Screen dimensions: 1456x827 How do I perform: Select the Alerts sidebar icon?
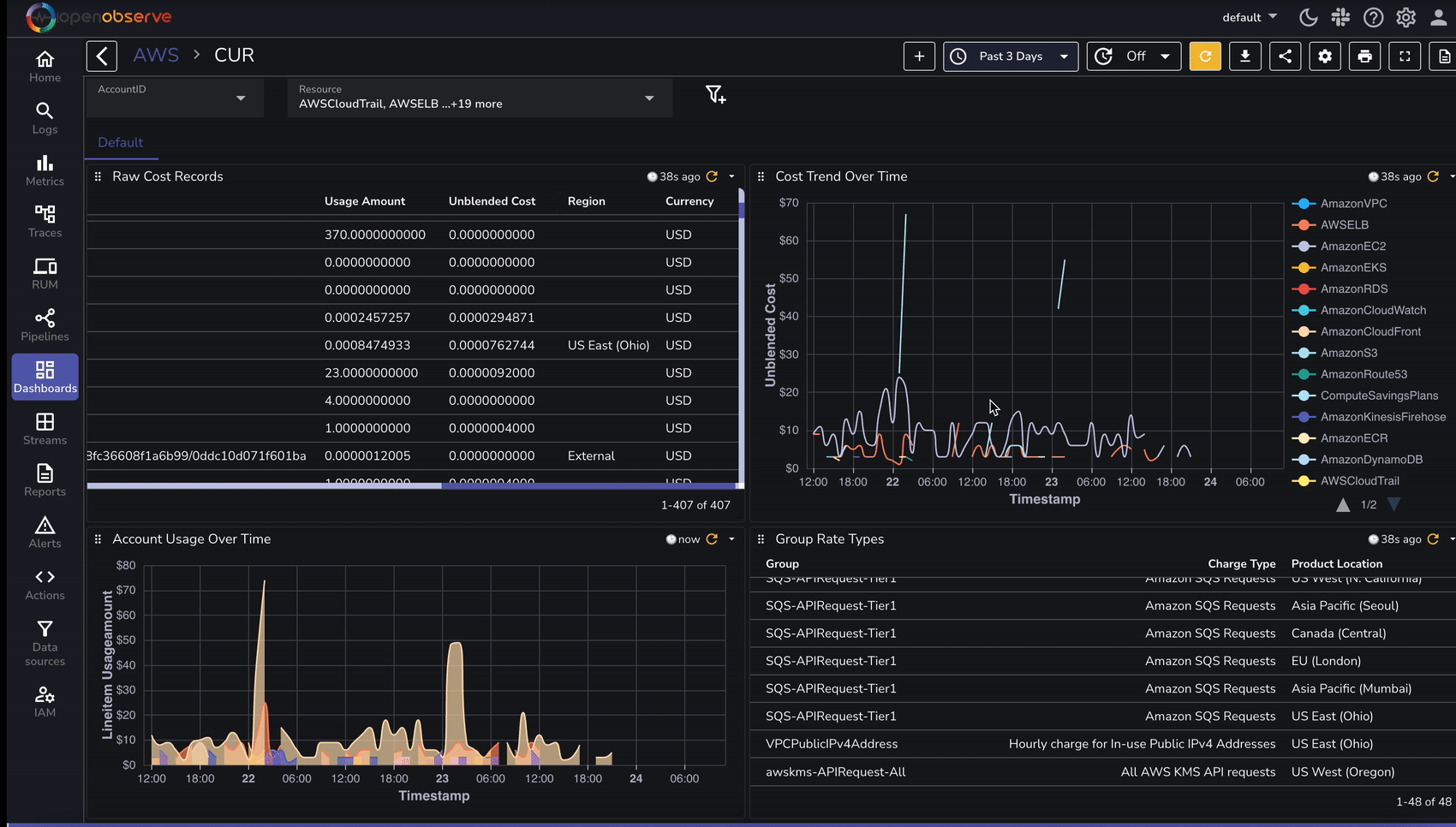[x=45, y=531]
